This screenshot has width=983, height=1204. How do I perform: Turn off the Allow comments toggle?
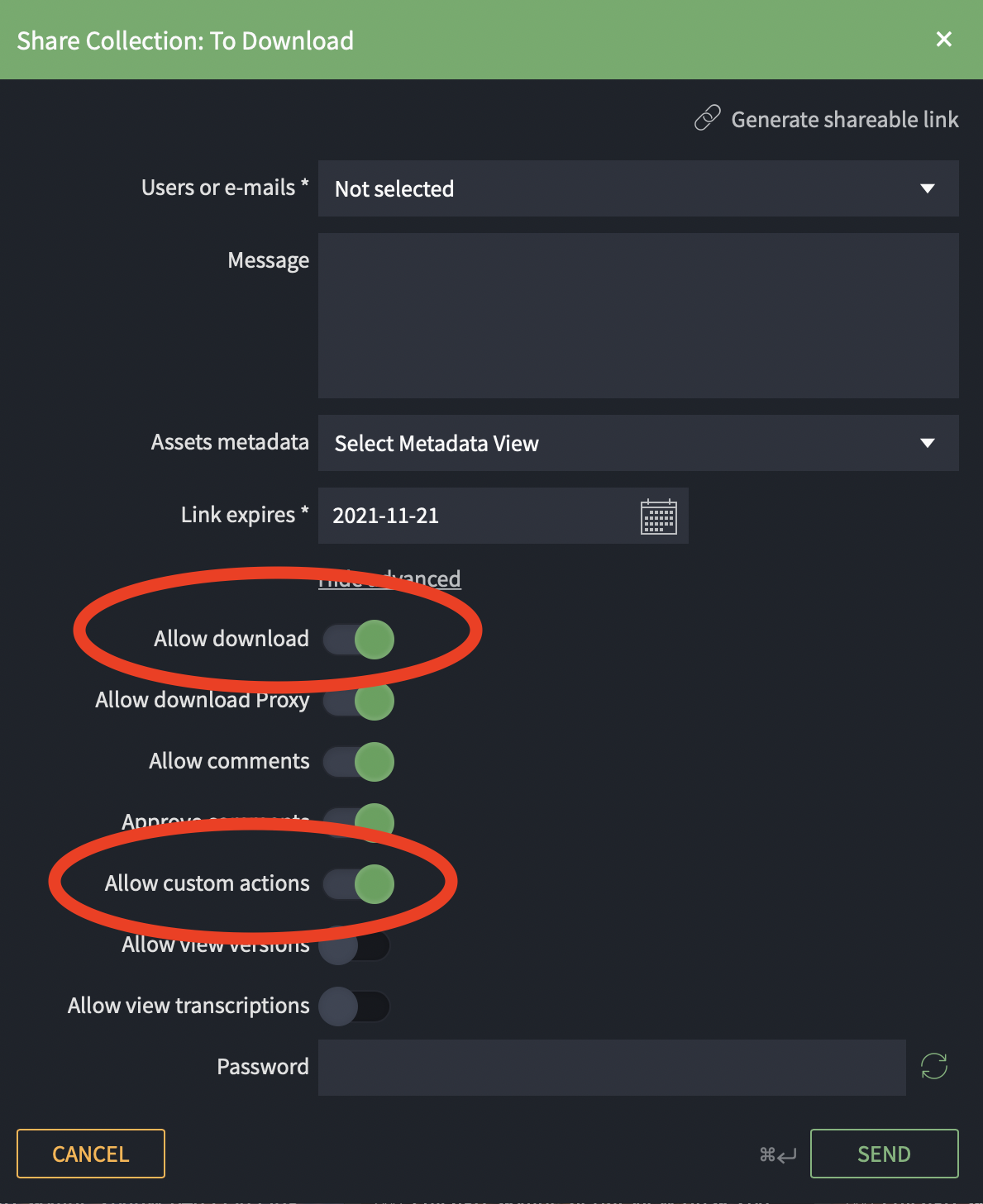point(359,762)
